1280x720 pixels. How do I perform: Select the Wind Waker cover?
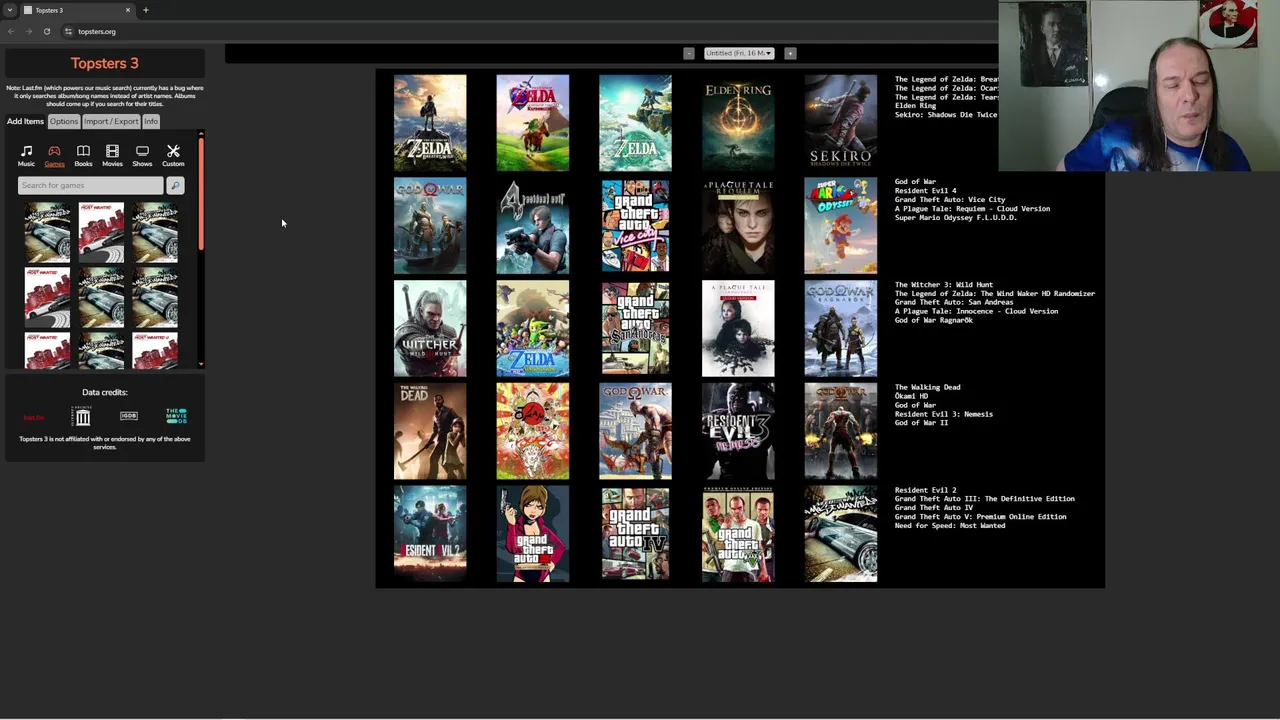click(533, 329)
